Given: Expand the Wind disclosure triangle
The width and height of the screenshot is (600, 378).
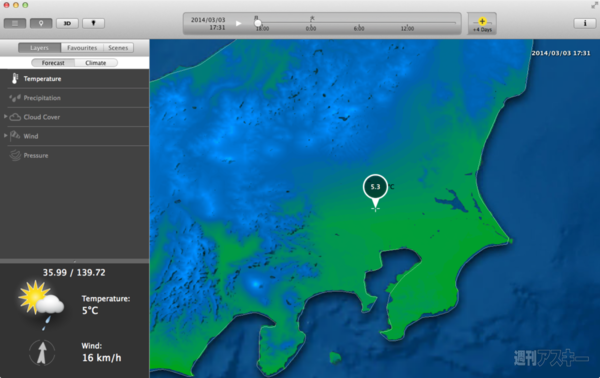Looking at the screenshot, I should tap(5, 135).
